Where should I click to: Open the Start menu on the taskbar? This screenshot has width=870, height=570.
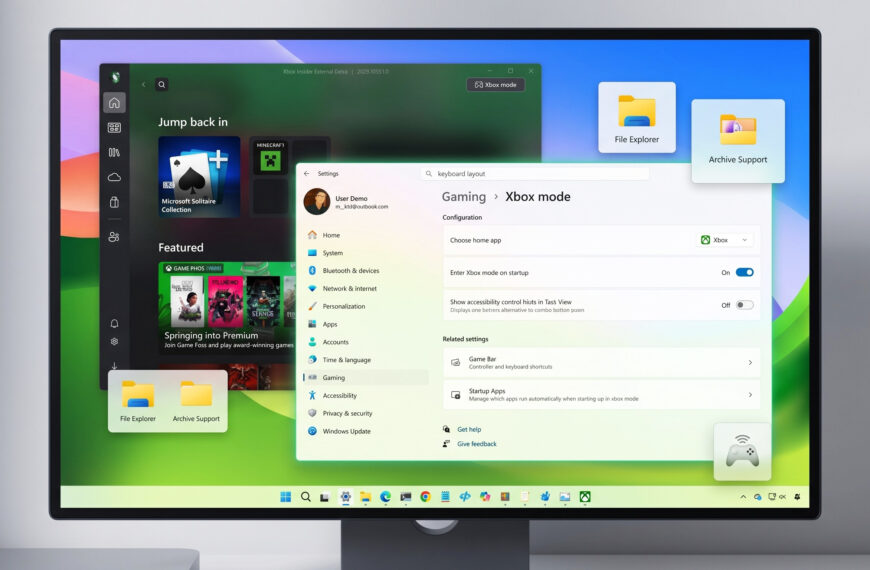click(286, 497)
